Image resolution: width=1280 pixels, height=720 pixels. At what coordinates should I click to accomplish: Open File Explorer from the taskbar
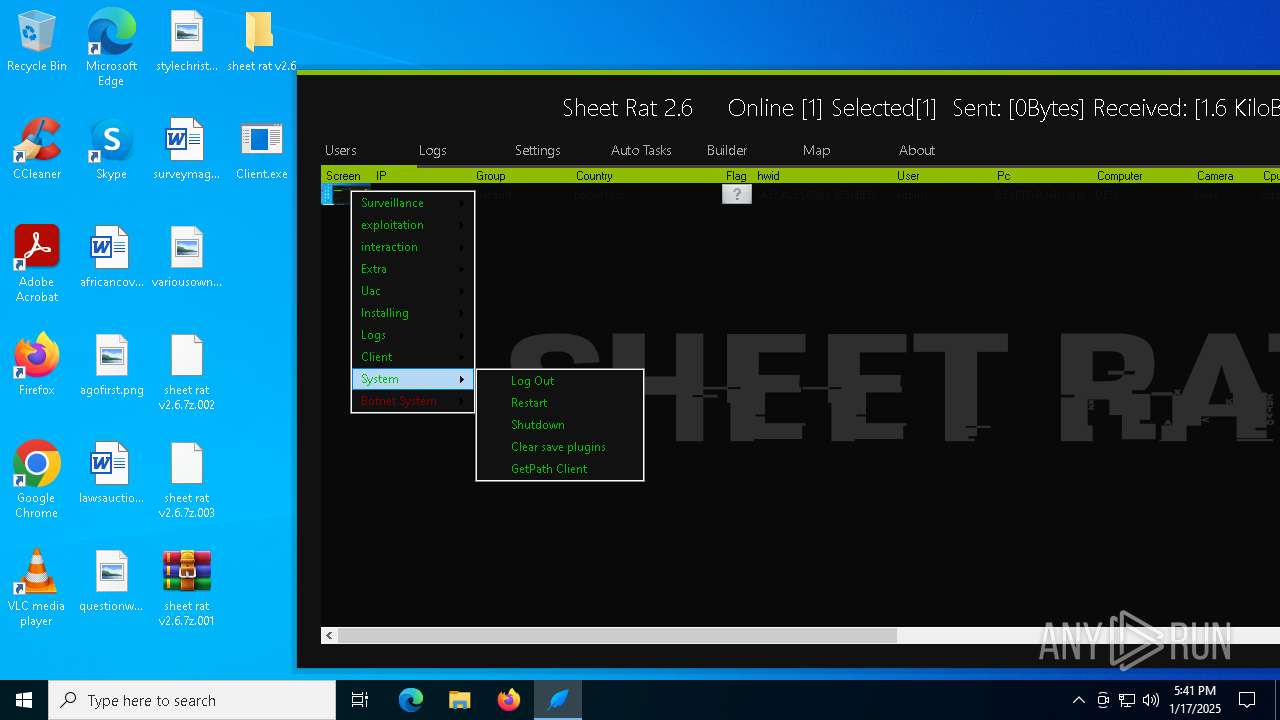click(x=460, y=700)
